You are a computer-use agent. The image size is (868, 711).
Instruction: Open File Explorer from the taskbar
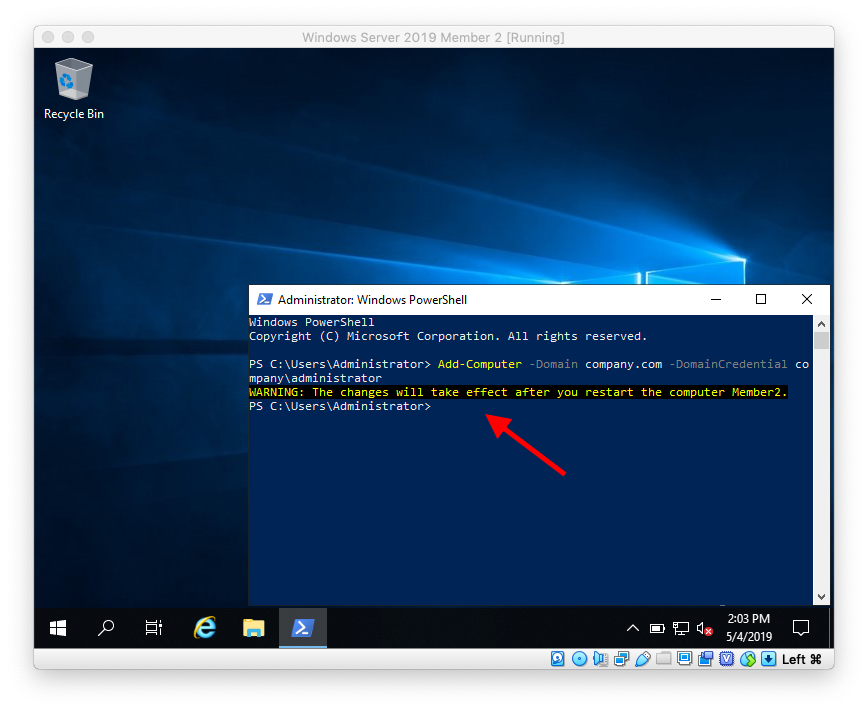click(253, 628)
